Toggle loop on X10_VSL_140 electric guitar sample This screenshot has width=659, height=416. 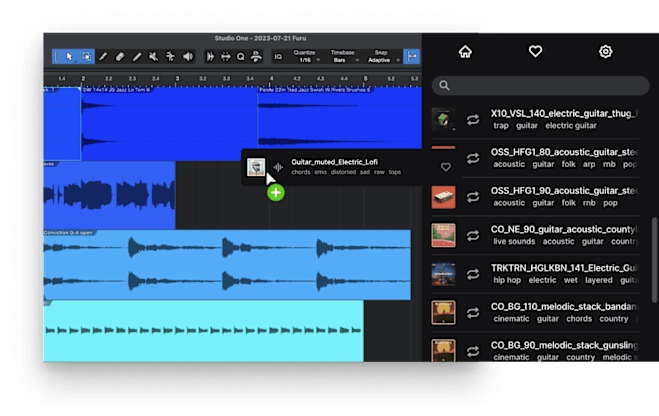[473, 120]
